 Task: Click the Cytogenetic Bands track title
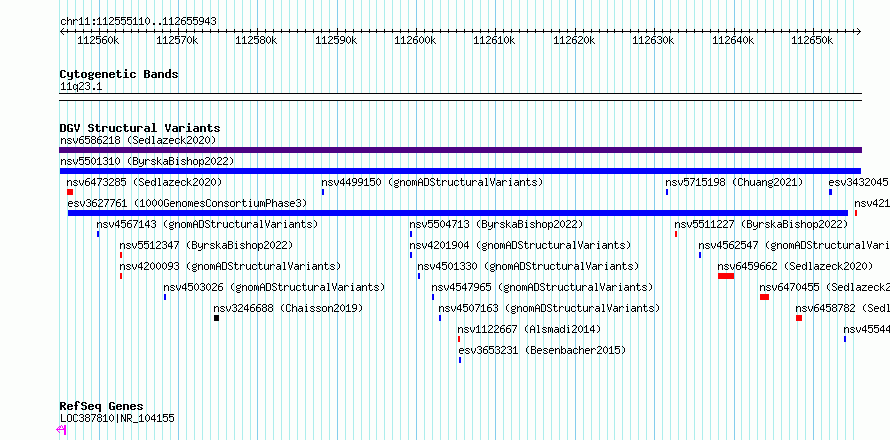[x=119, y=74]
